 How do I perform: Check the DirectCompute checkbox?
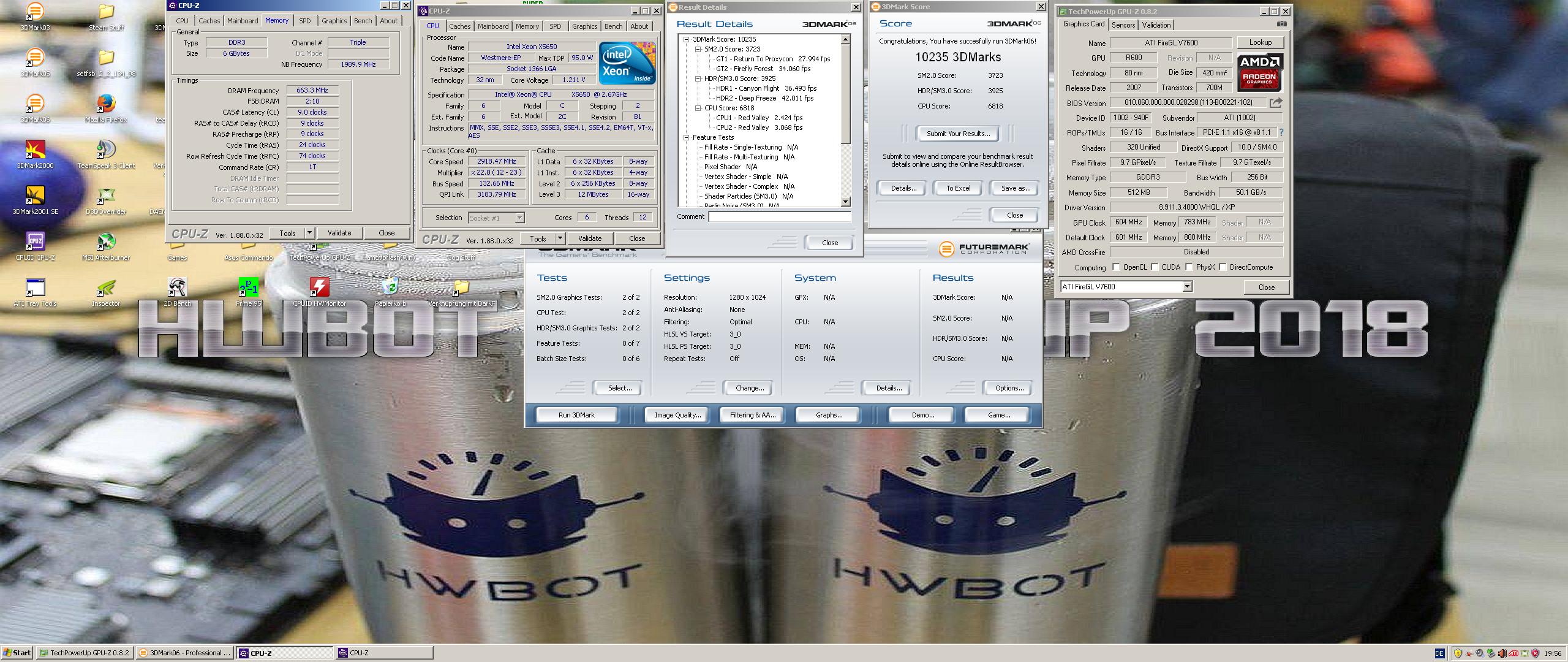(x=1223, y=267)
